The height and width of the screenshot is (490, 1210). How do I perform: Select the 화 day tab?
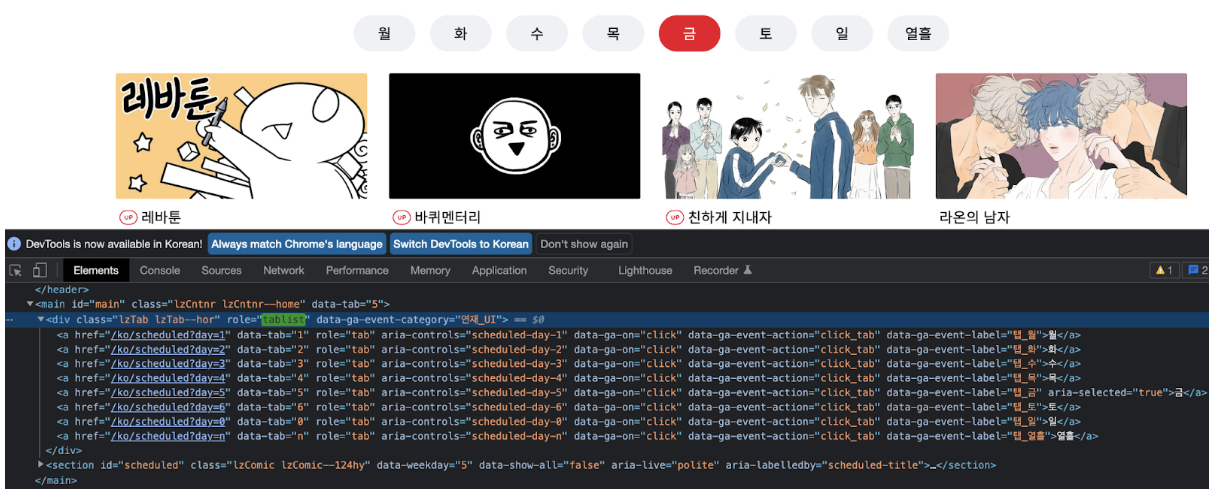click(461, 33)
